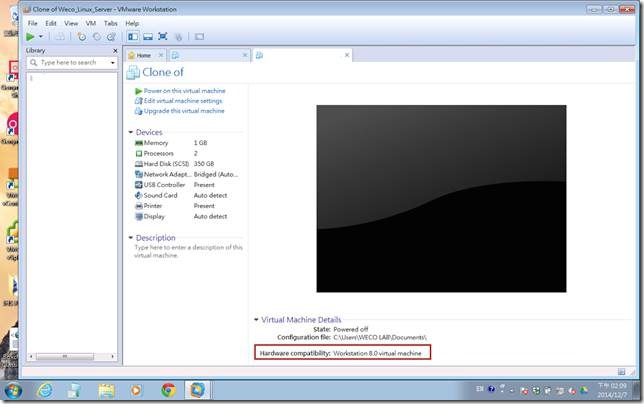Select the Printer device
Image resolution: width=644 pixels, height=404 pixels.
(187, 206)
